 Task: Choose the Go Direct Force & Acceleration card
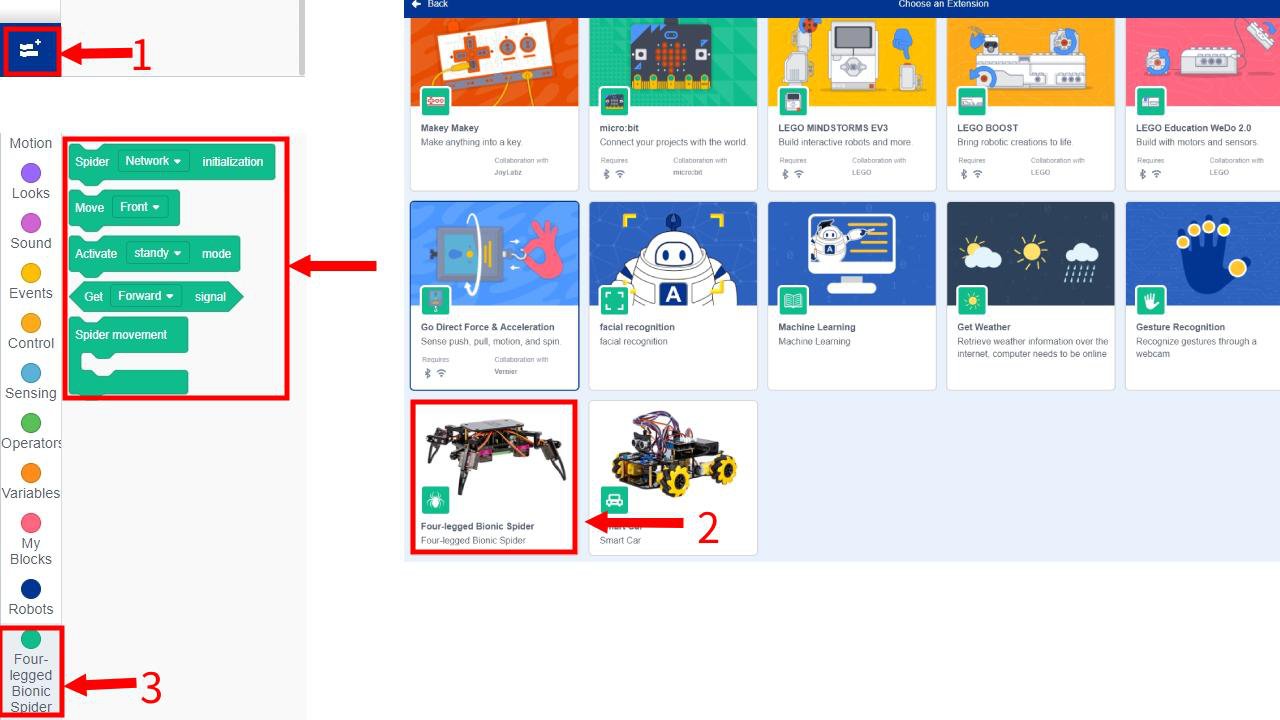point(494,296)
